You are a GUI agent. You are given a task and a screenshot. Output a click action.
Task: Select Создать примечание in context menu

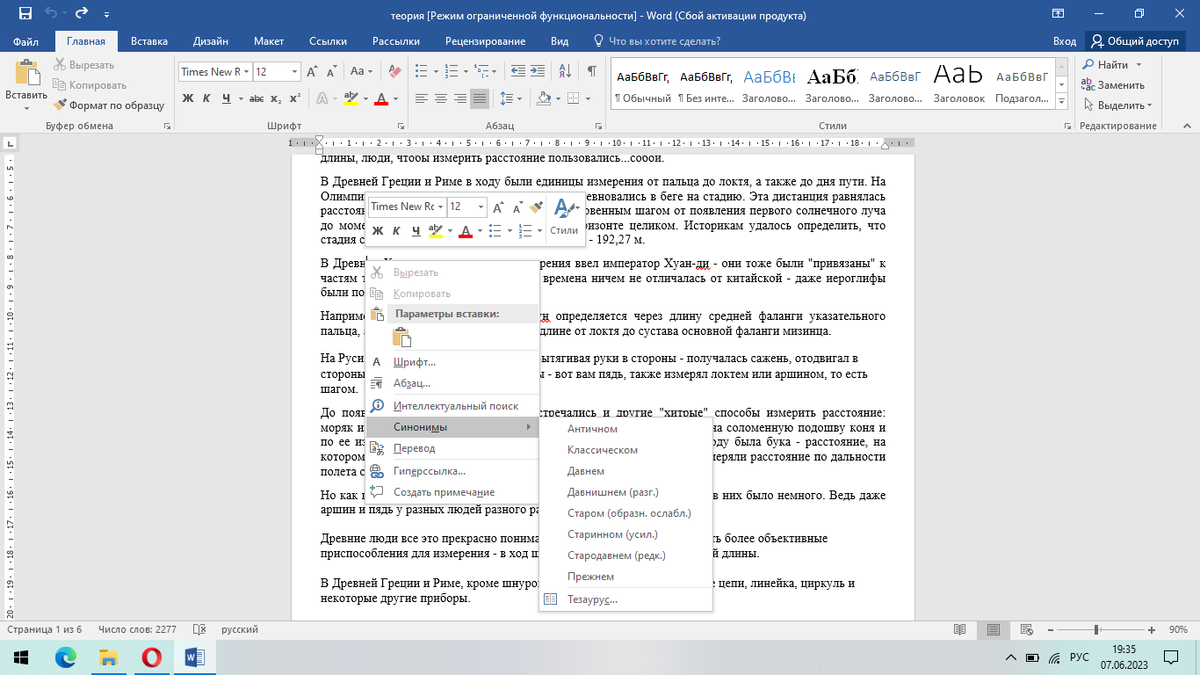click(452, 492)
